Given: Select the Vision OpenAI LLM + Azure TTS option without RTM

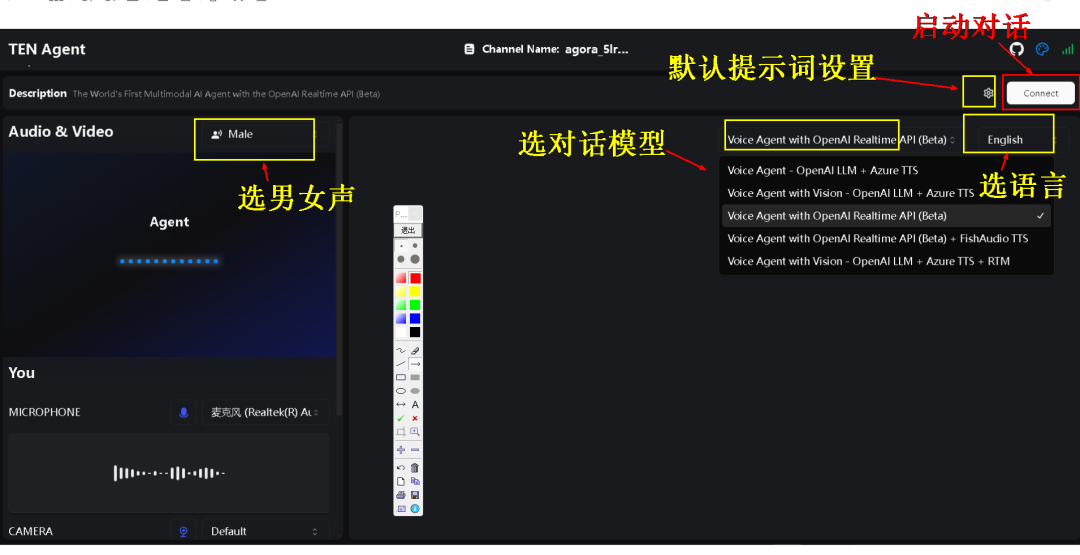Looking at the screenshot, I should point(886,193).
